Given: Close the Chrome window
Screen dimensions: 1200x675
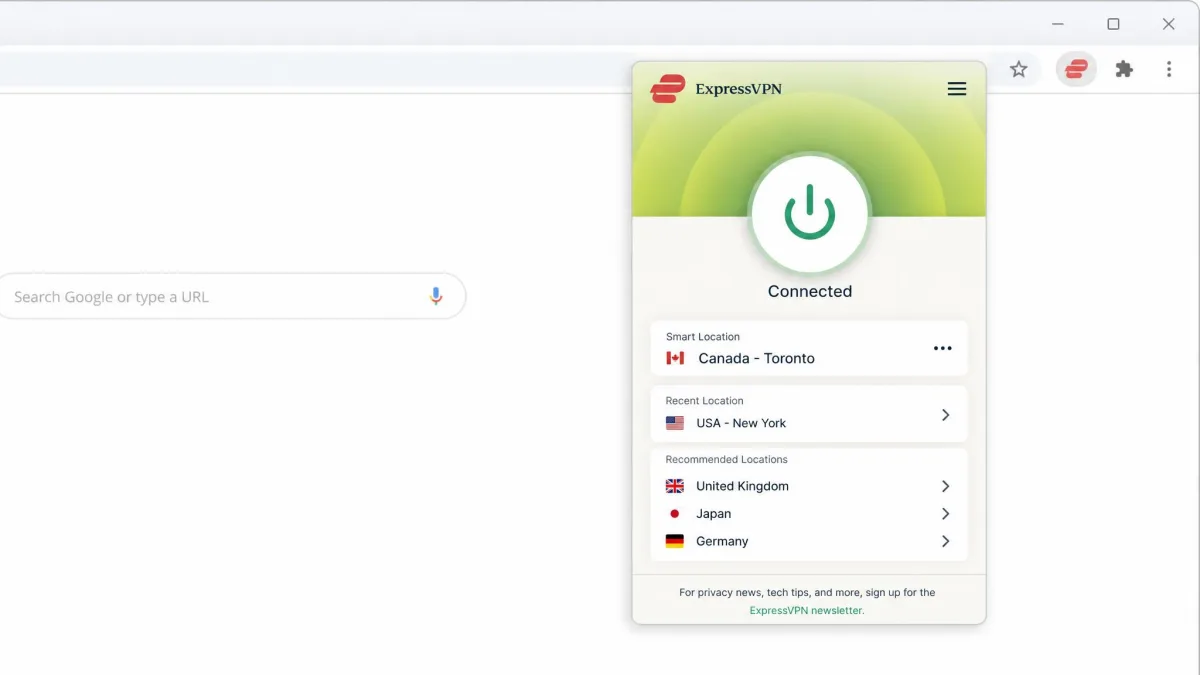Looking at the screenshot, I should click(x=1168, y=24).
